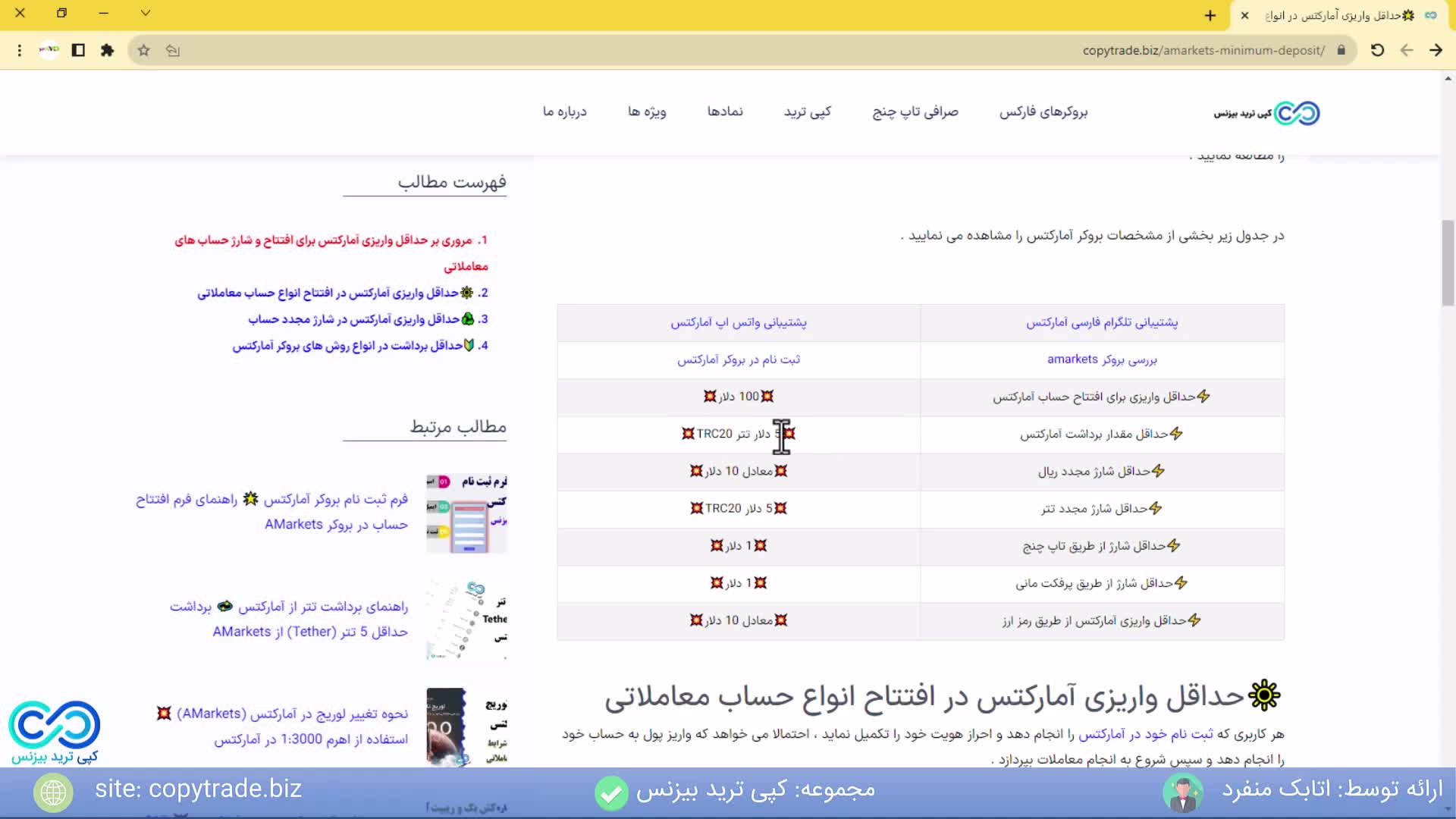
Task: Open the صرافی تاپ چنج menu item
Action: 915,111
